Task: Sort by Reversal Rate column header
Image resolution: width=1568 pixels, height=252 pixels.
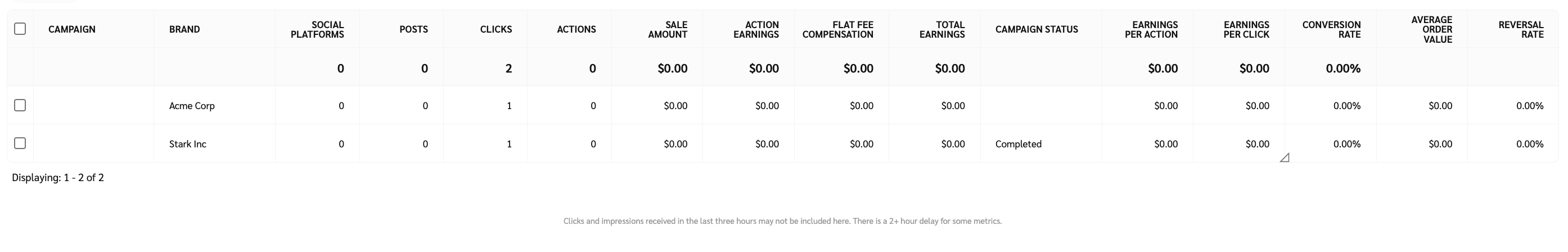Action: tap(1521, 29)
